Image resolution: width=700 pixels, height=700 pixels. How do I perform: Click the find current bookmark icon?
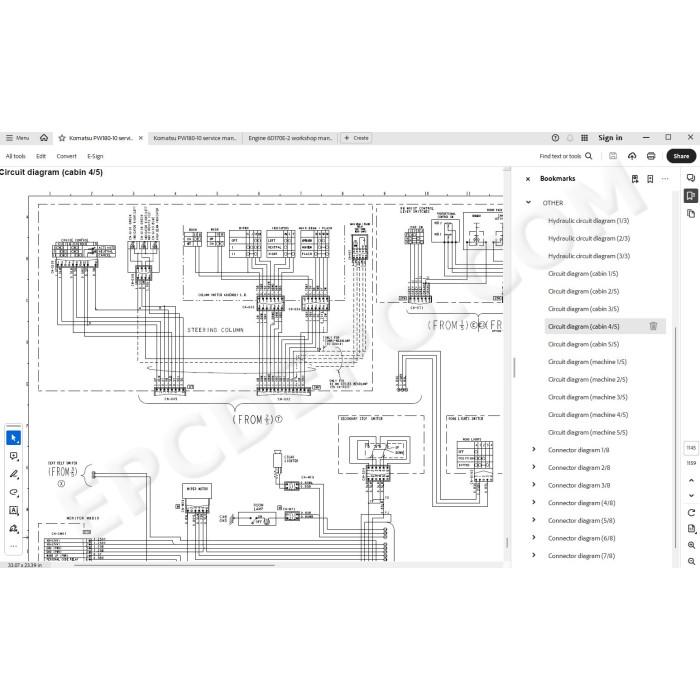coord(635,179)
